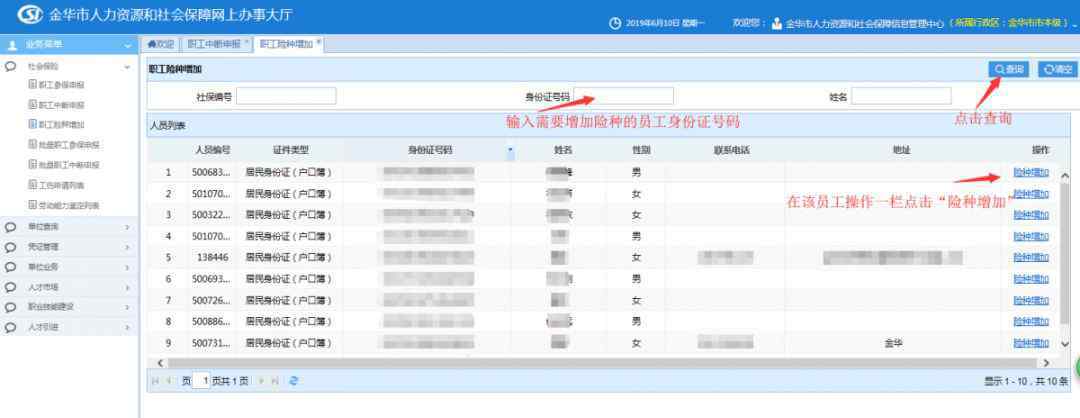Open 批量职工参保申报 in the sidebar
Image resolution: width=1080 pixels, height=418 pixels.
click(x=70, y=145)
